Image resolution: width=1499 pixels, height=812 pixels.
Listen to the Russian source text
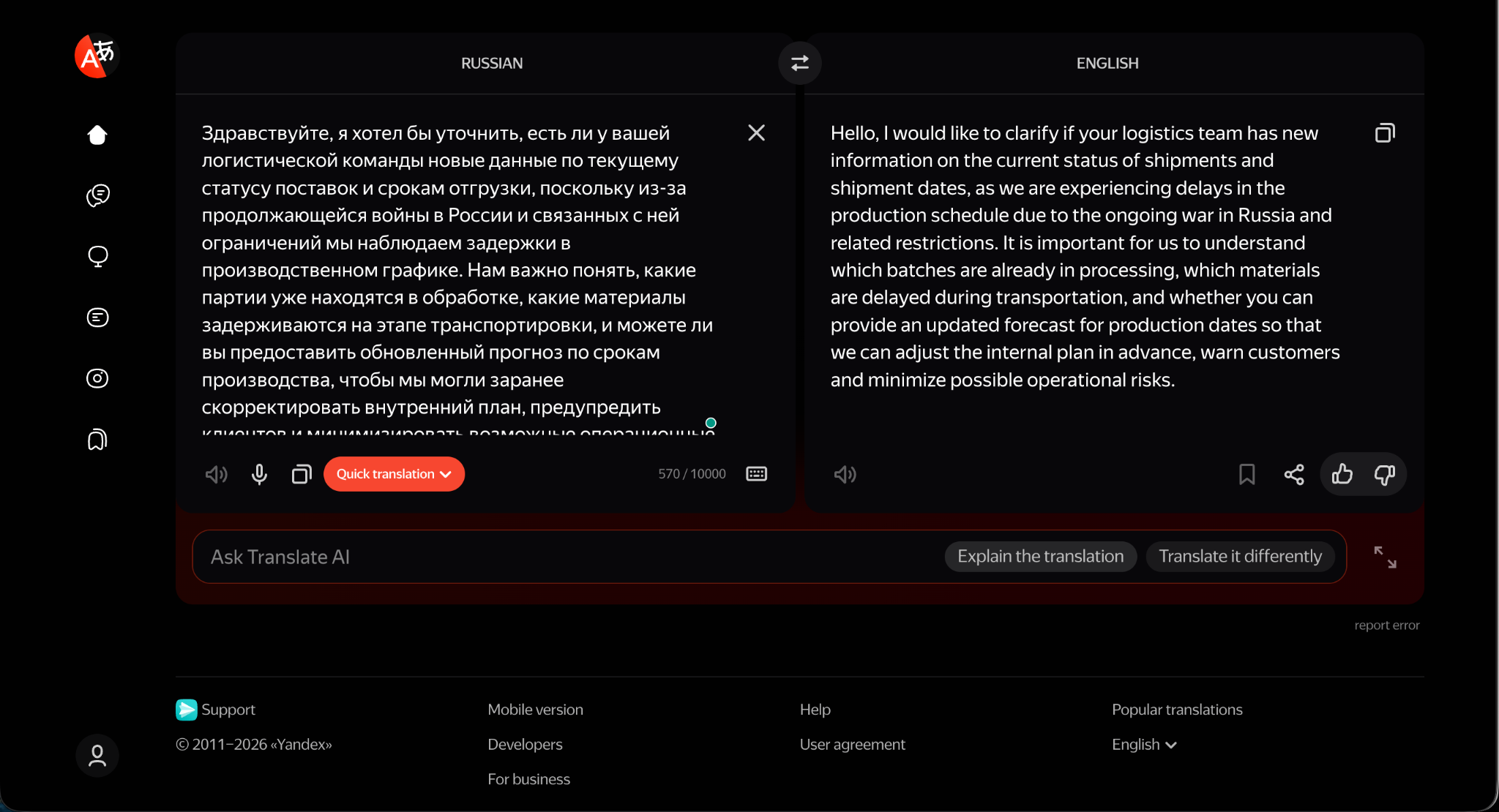pyautogui.click(x=217, y=474)
